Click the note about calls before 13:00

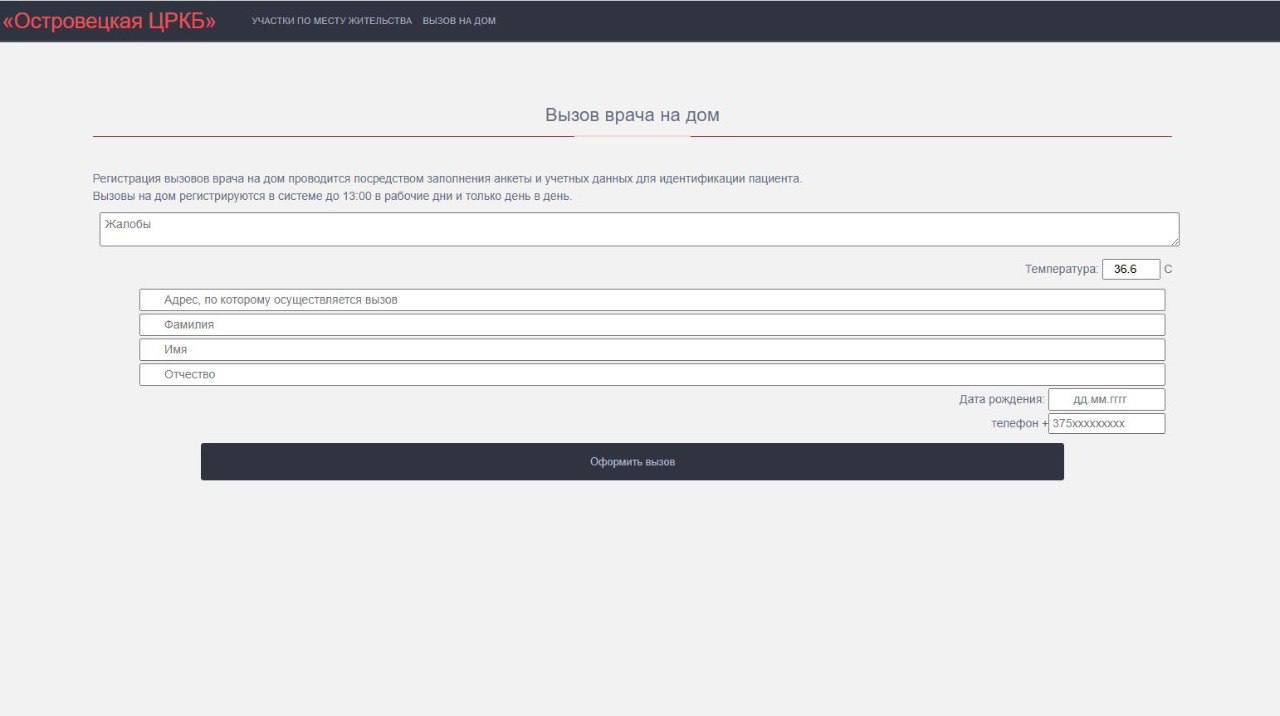click(332, 196)
